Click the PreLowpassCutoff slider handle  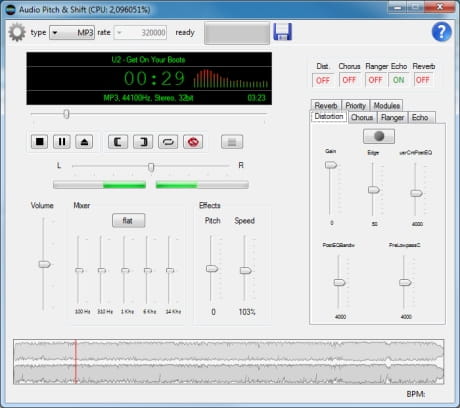(405, 283)
